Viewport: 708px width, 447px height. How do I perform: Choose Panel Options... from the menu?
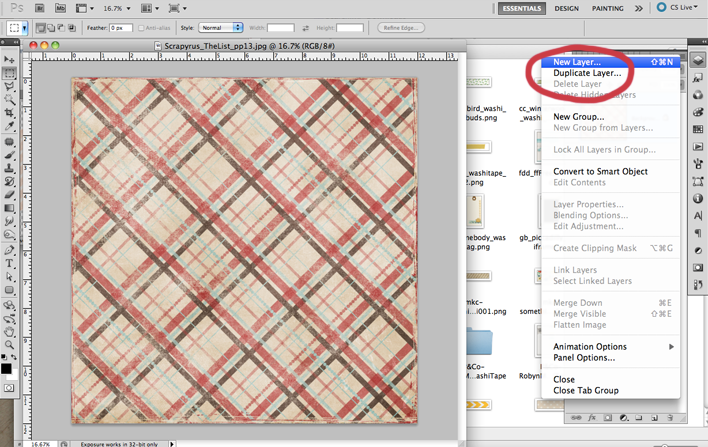pos(610,358)
